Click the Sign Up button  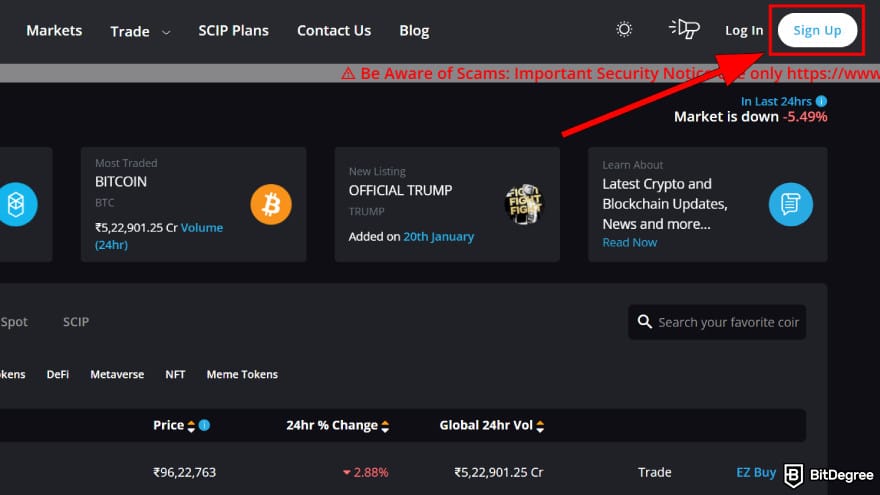click(x=817, y=30)
